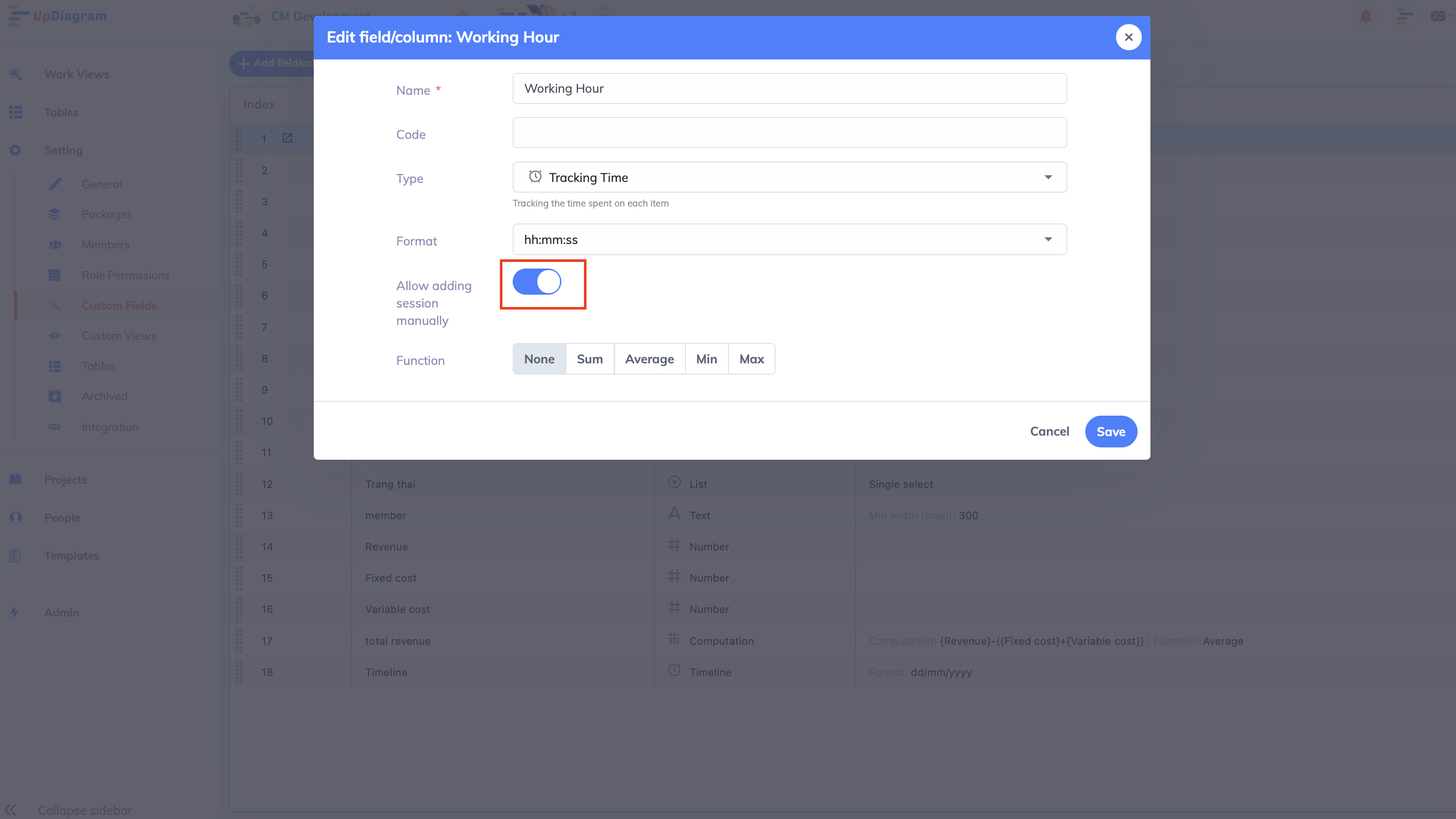Click the Integration link icon

[54, 427]
